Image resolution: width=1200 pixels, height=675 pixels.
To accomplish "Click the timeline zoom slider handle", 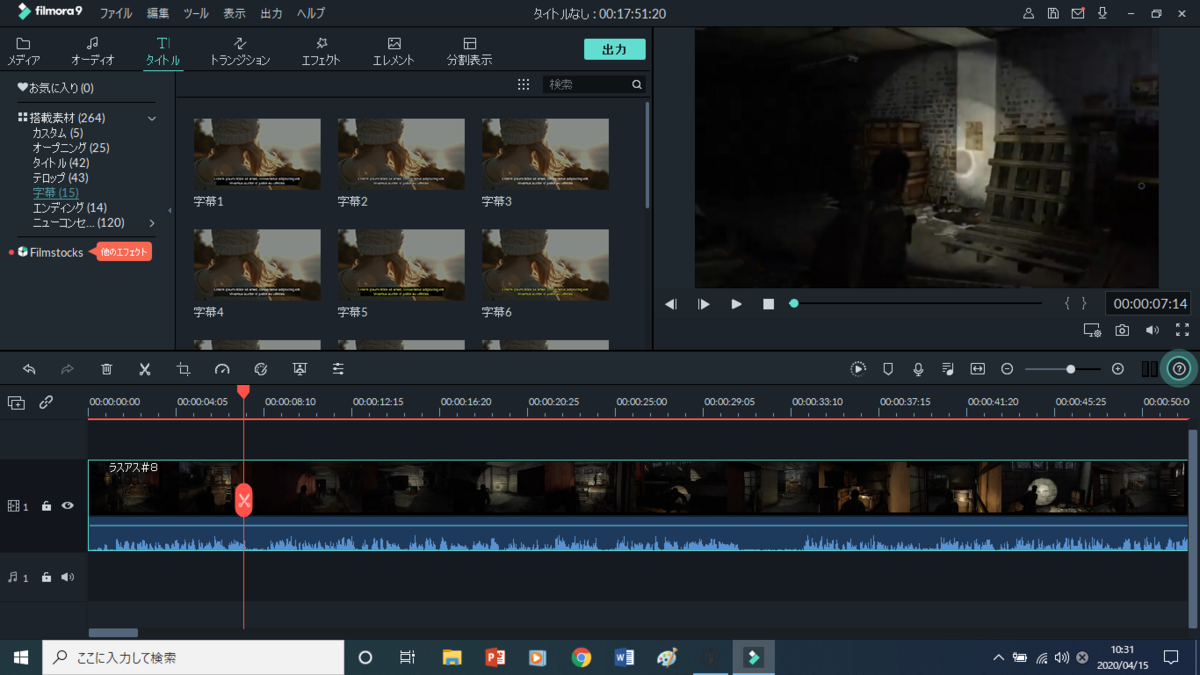I will pos(1070,369).
